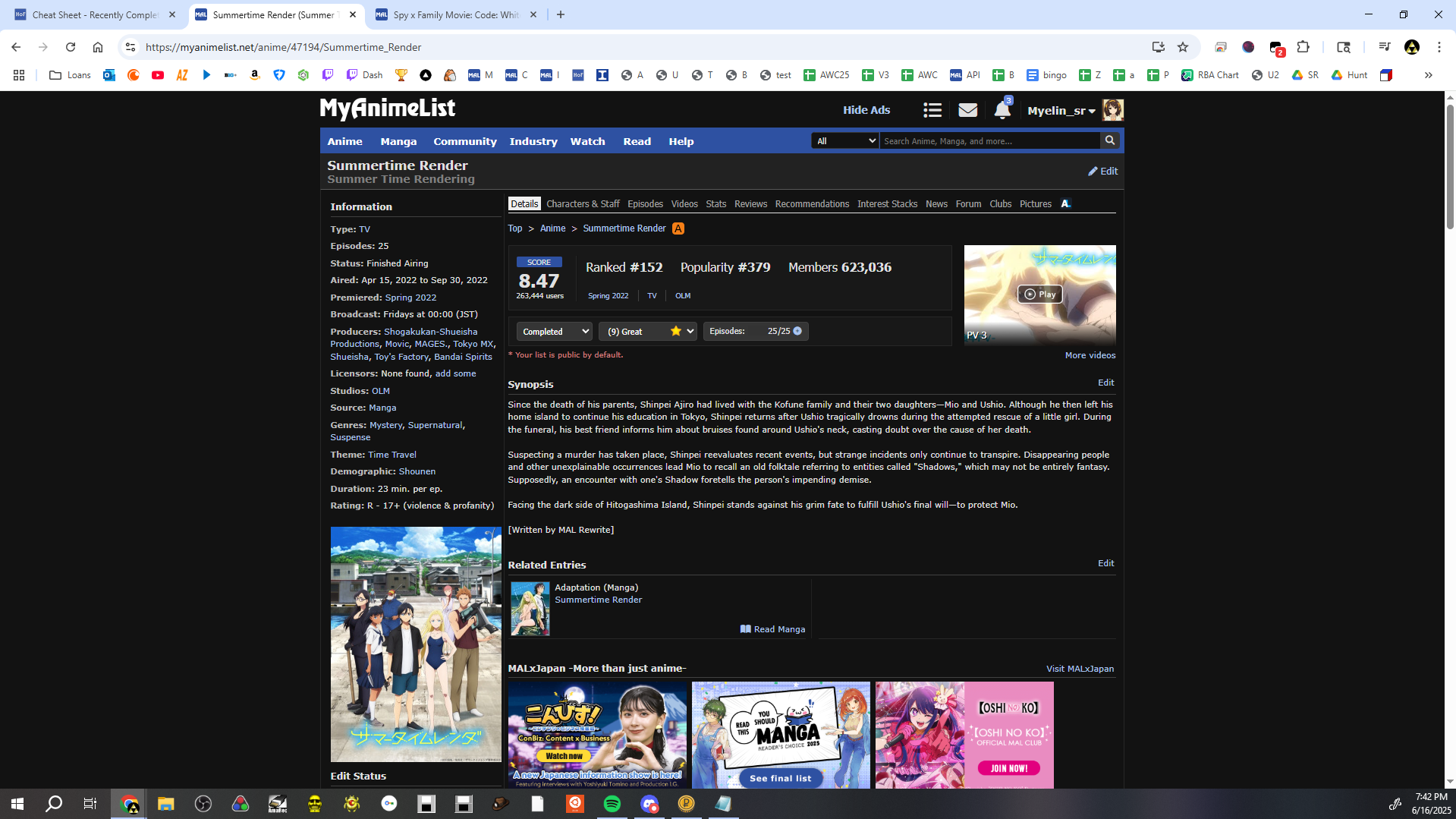Screen dimensions: 1456x819
Task: Click add some licensors link
Action: click(456, 373)
